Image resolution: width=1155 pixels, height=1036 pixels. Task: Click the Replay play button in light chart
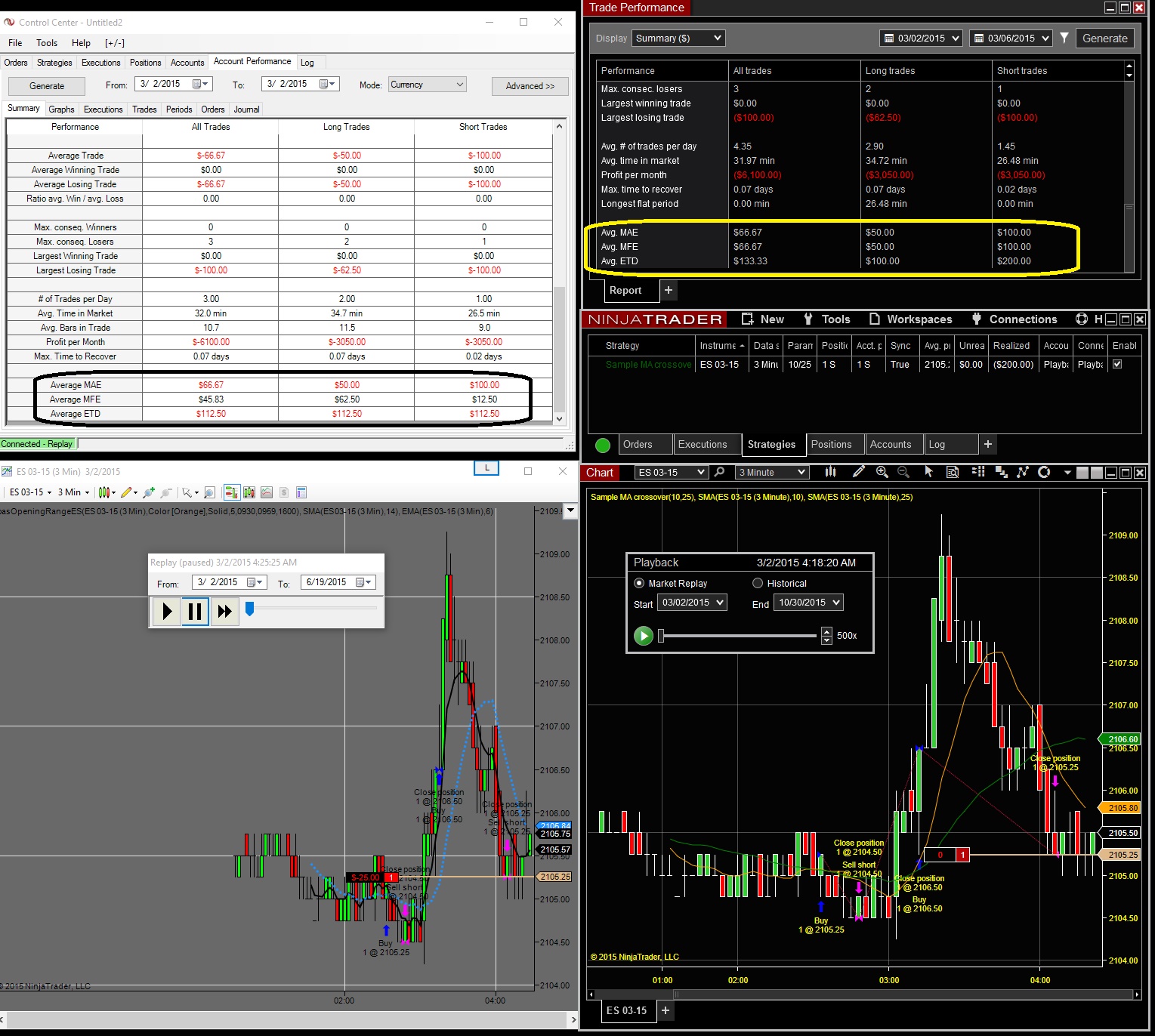pyautogui.click(x=166, y=612)
